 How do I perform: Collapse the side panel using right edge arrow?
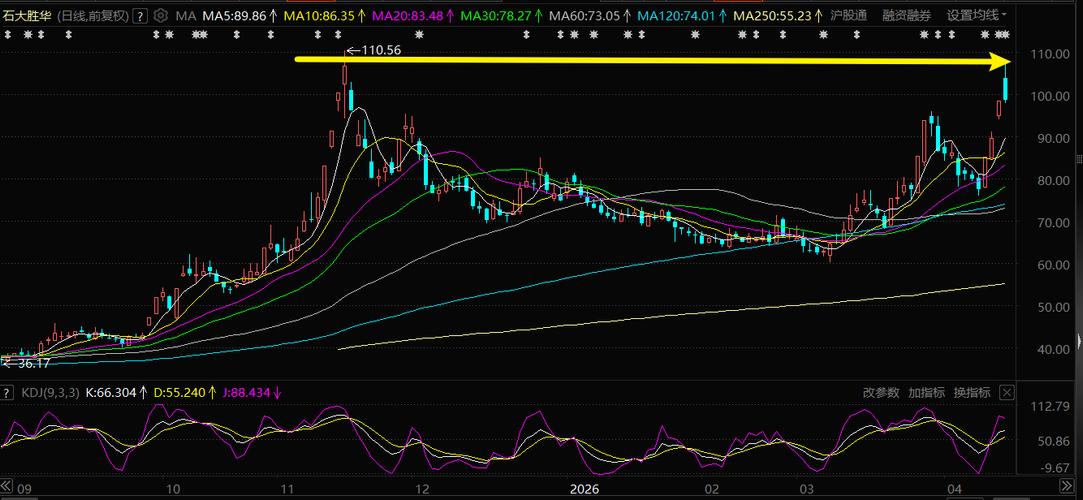point(1080,341)
